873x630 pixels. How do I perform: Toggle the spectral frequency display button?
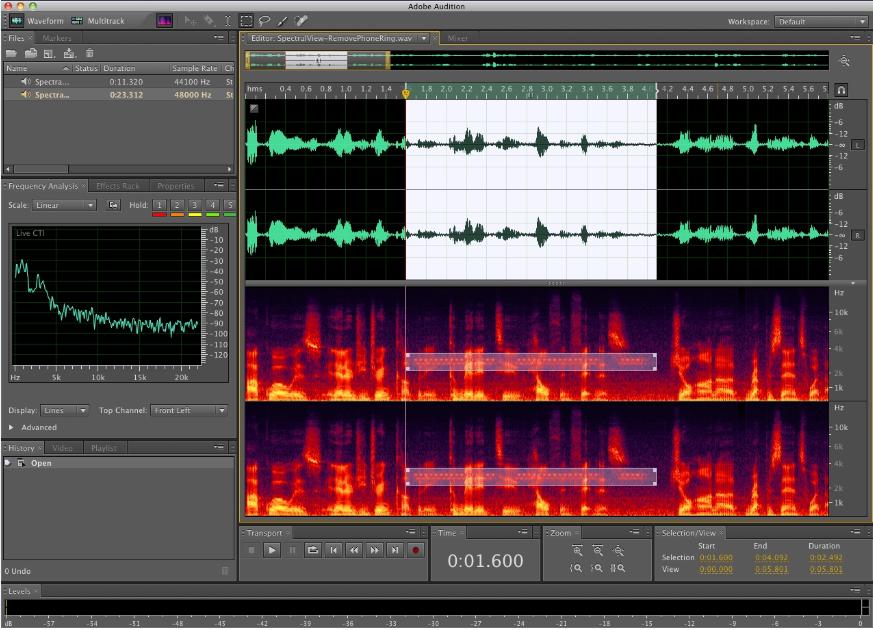[x=164, y=21]
